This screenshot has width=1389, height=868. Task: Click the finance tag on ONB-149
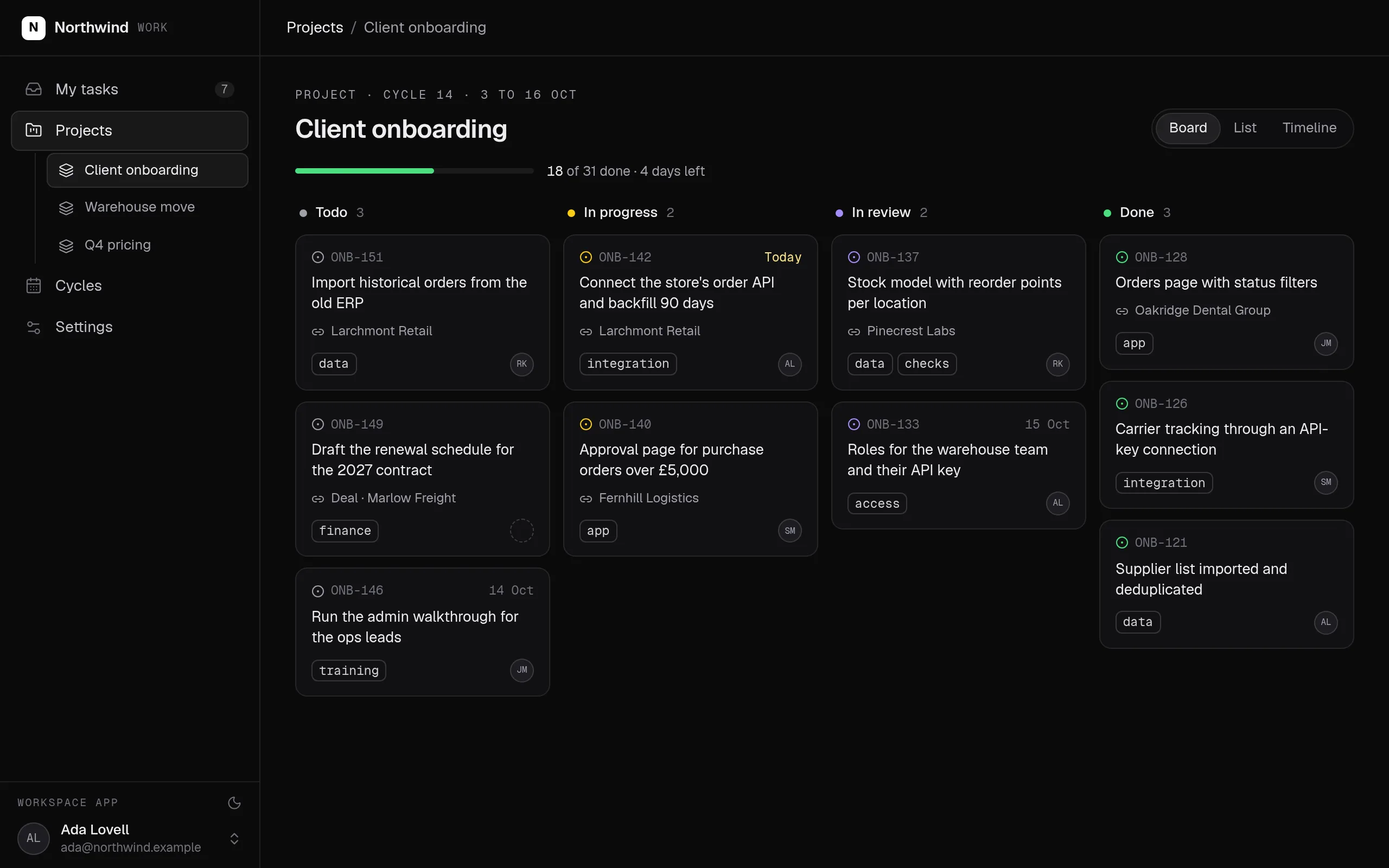click(x=345, y=531)
